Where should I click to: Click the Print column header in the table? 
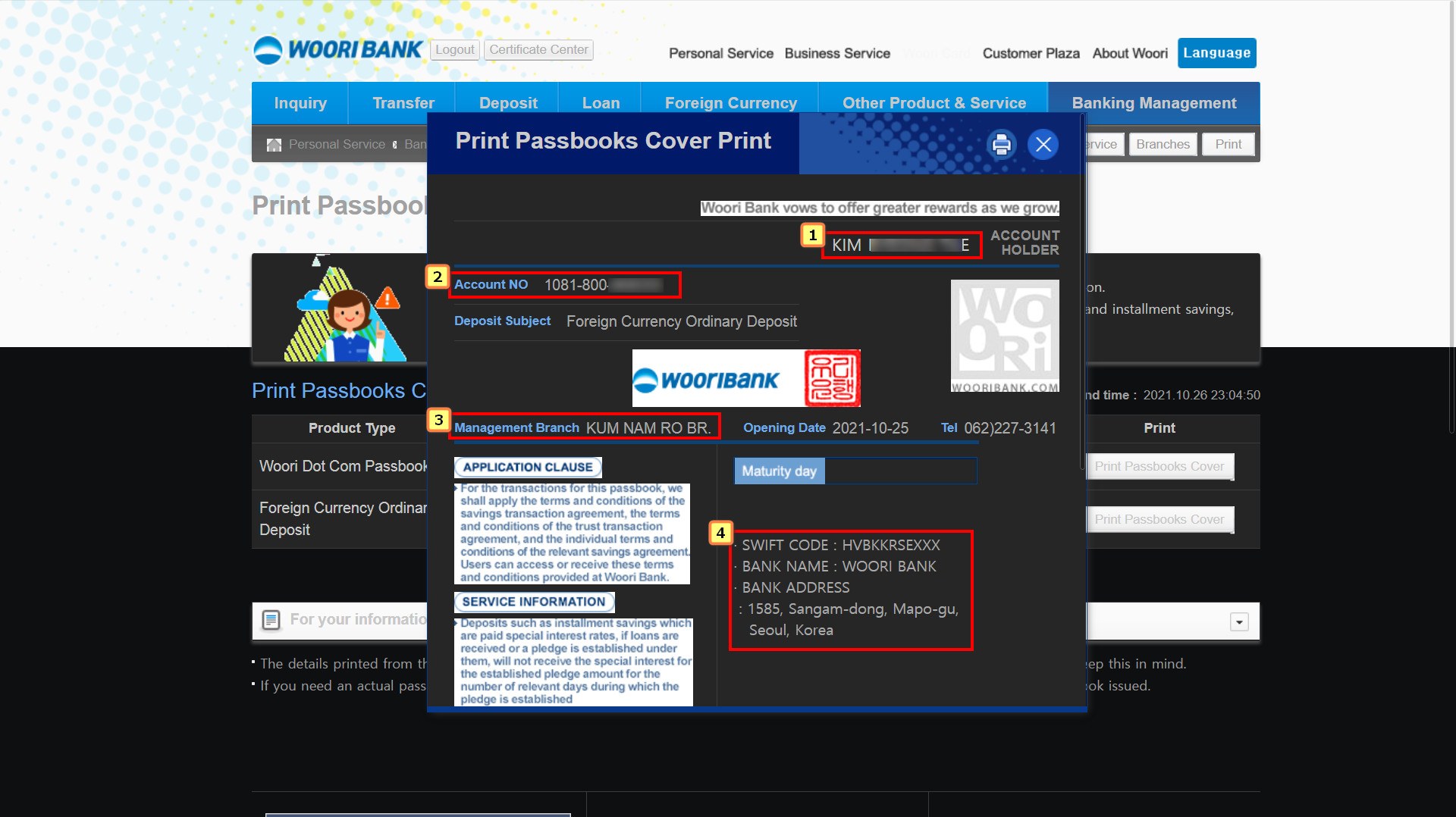(1159, 428)
